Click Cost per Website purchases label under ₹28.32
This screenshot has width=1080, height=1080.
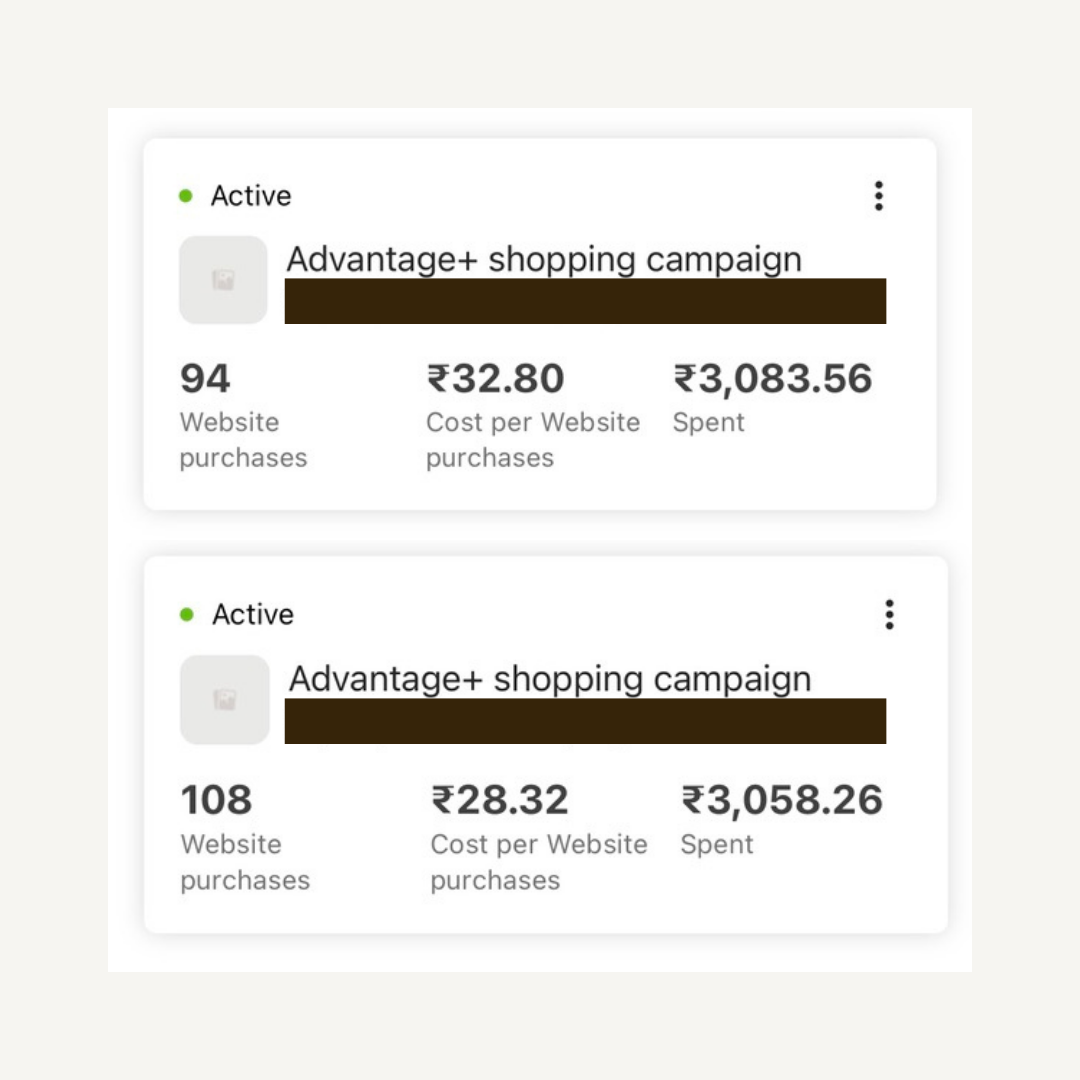(538, 862)
